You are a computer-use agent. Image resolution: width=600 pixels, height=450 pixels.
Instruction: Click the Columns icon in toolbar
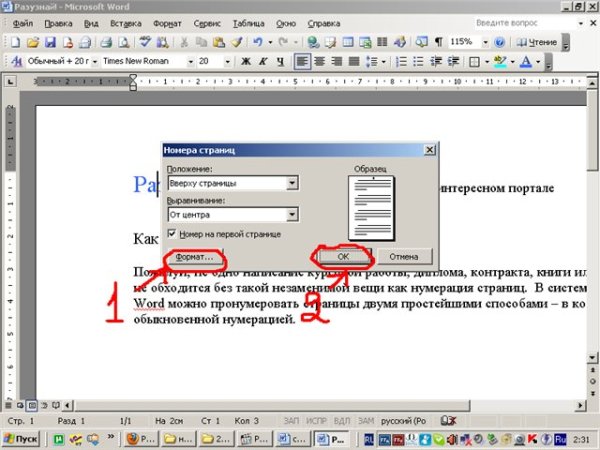point(382,42)
